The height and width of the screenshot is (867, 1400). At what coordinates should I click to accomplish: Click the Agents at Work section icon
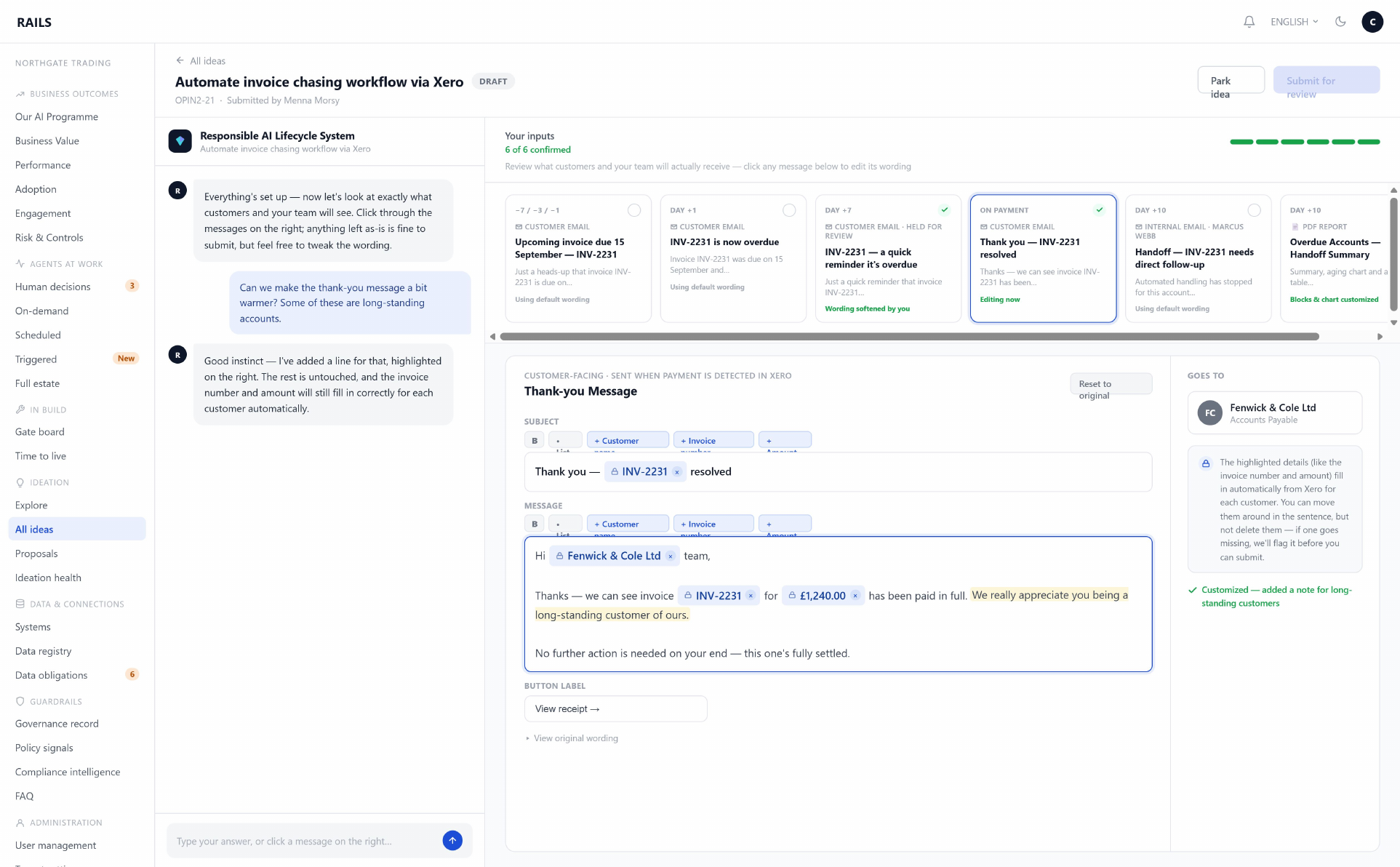pos(20,264)
